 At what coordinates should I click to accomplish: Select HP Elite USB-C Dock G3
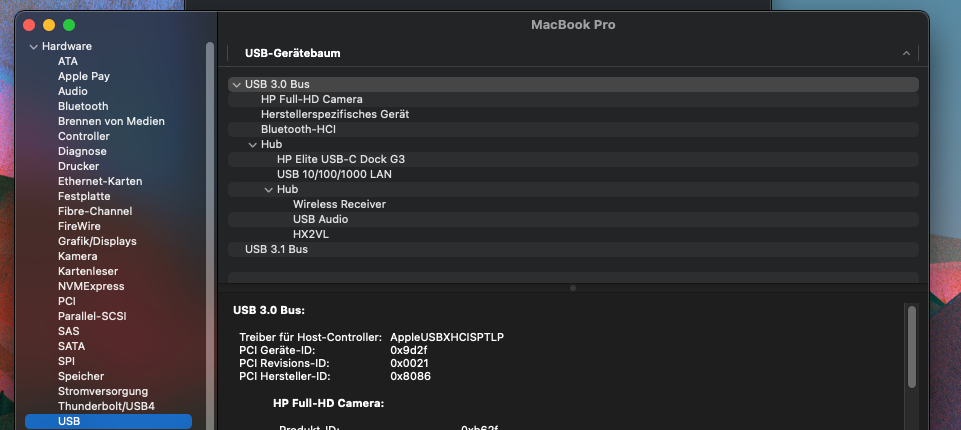(340, 160)
